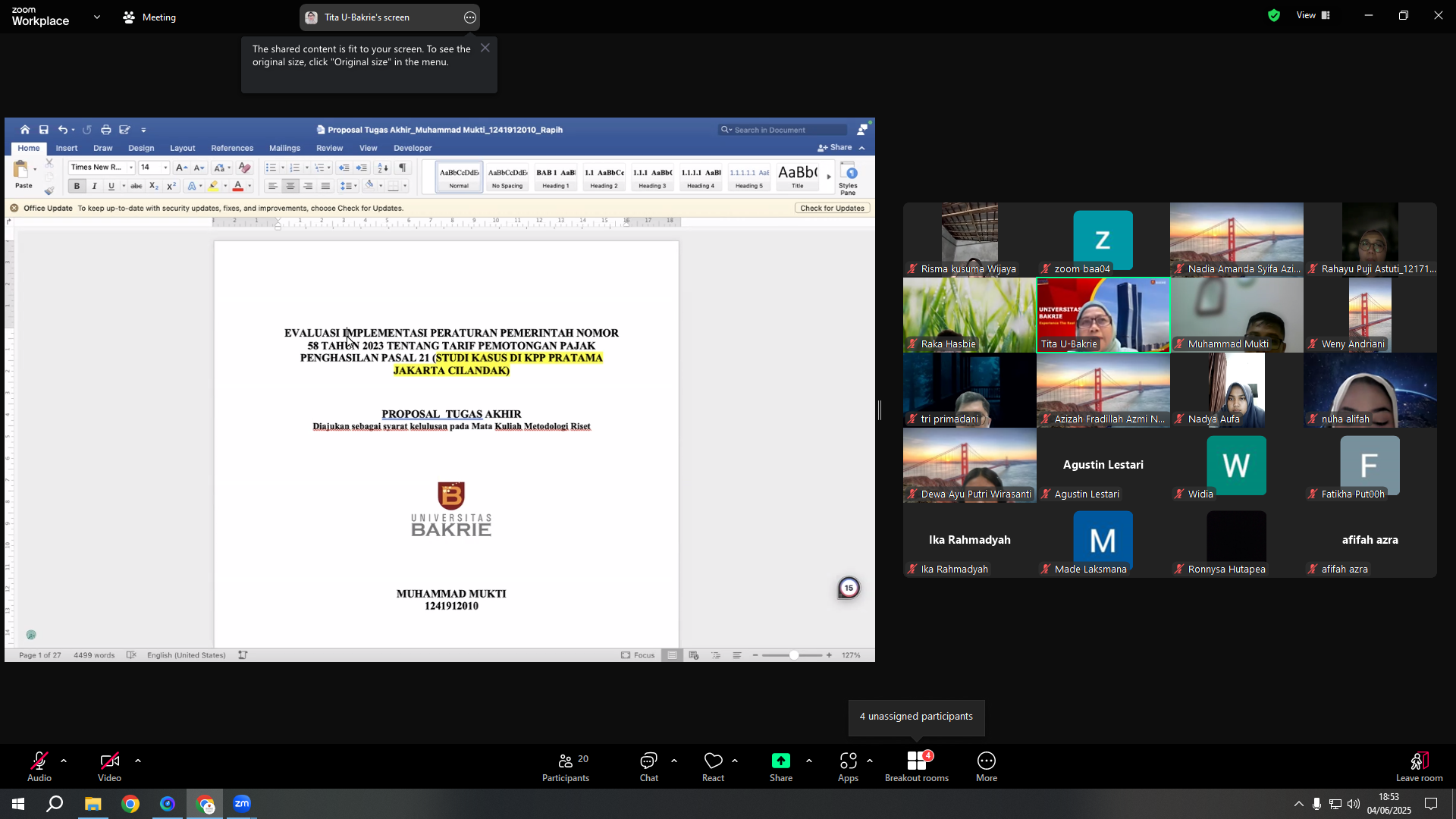
Task: Click the Home icon in Word title bar
Action: tap(25, 130)
